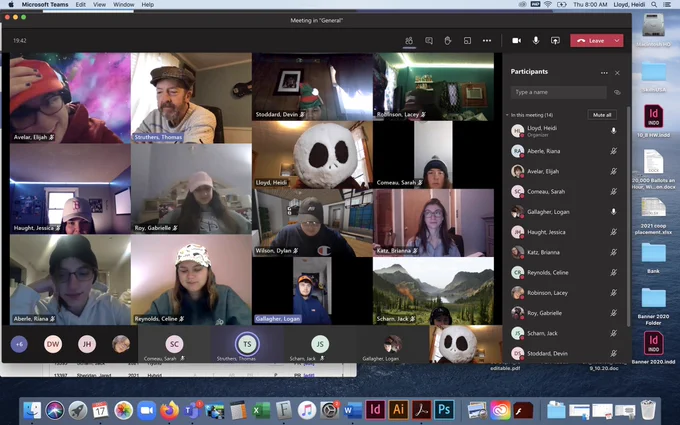
Task: Click the Mute all button
Action: [602, 115]
